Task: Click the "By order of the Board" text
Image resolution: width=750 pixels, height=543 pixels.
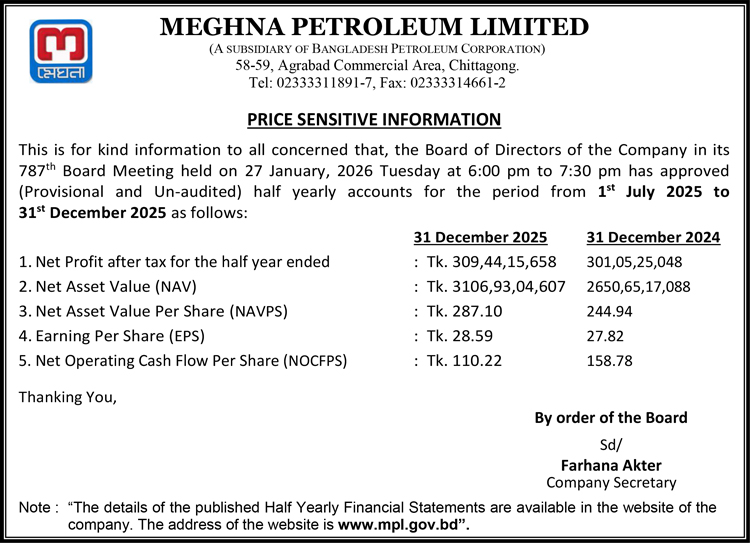Action: [611, 417]
